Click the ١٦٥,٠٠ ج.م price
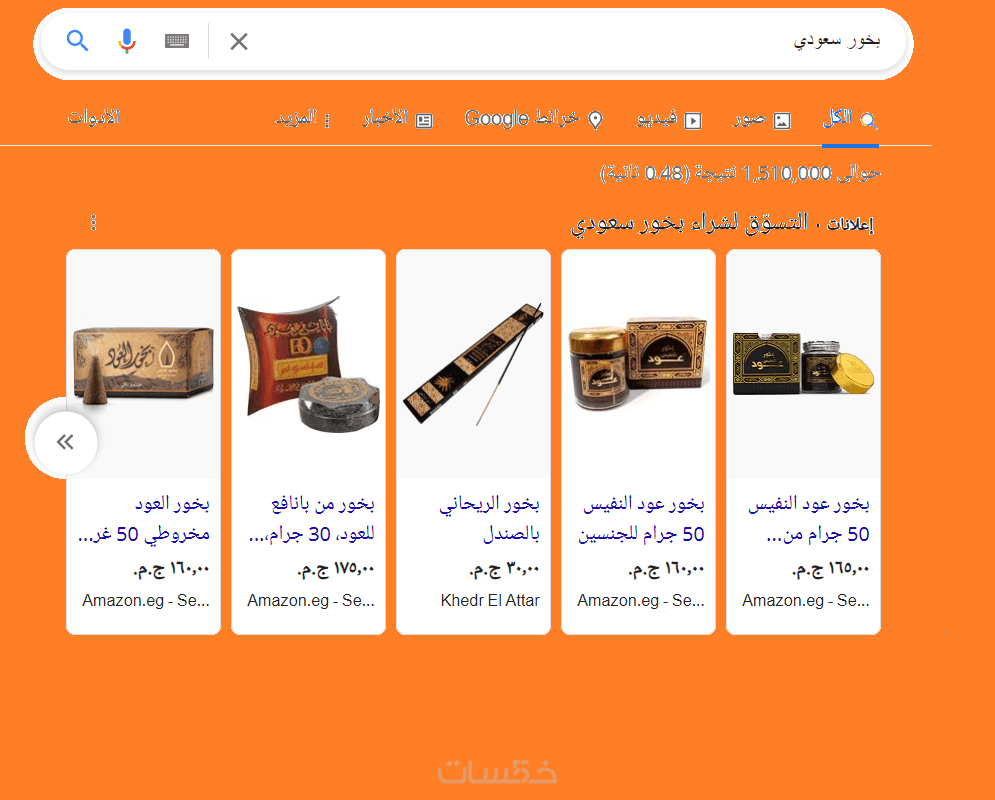The width and height of the screenshot is (995, 800). 831,569
